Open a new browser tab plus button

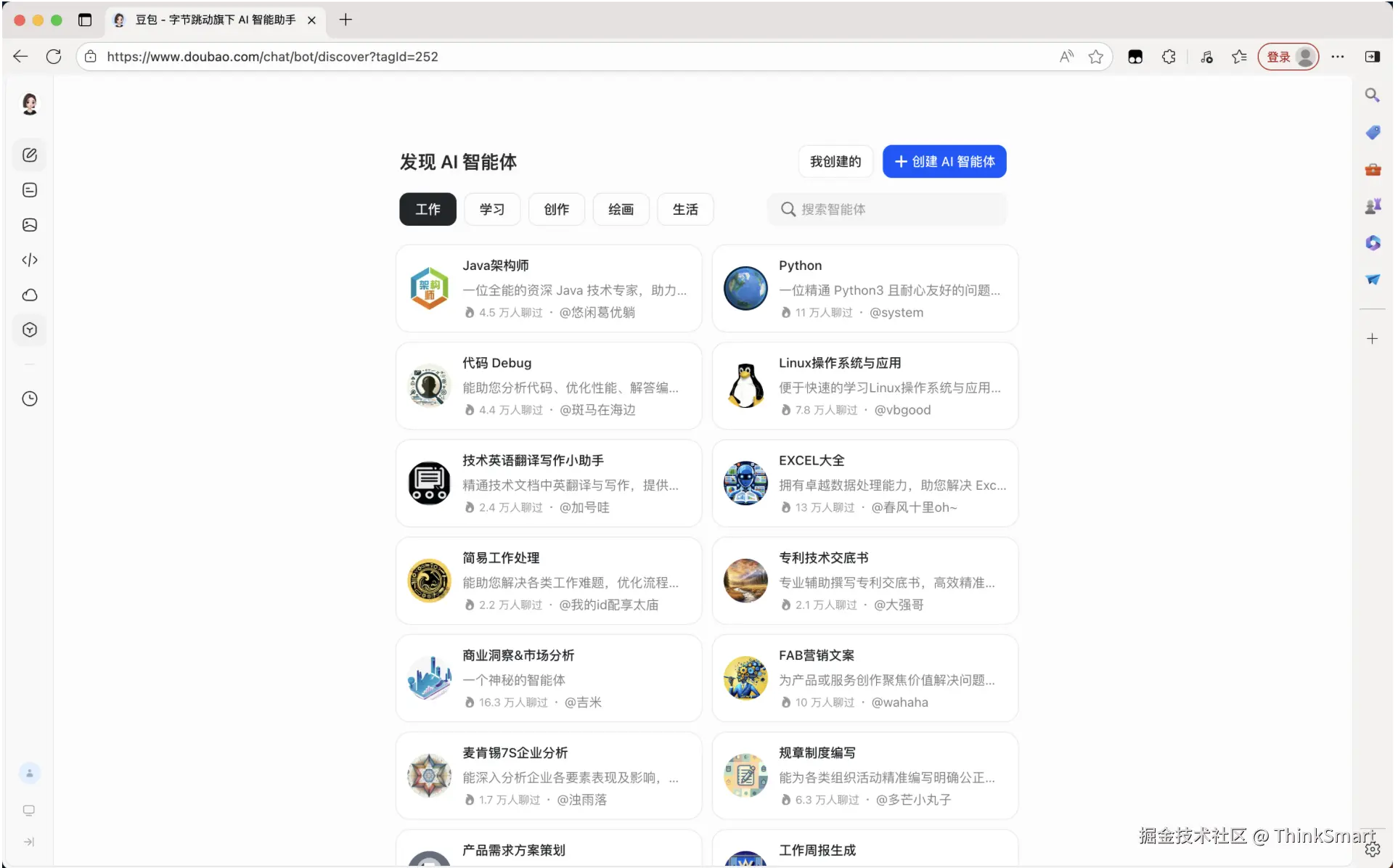pos(346,20)
